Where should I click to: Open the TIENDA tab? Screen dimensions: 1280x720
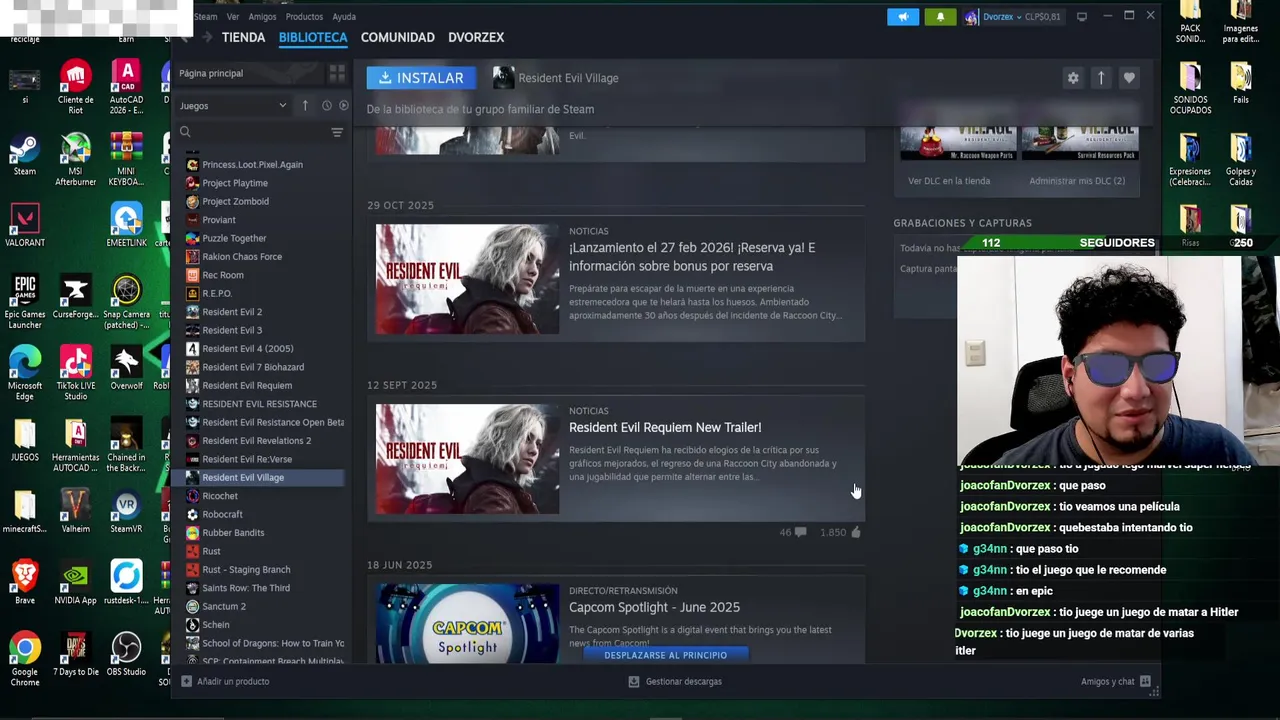243,37
